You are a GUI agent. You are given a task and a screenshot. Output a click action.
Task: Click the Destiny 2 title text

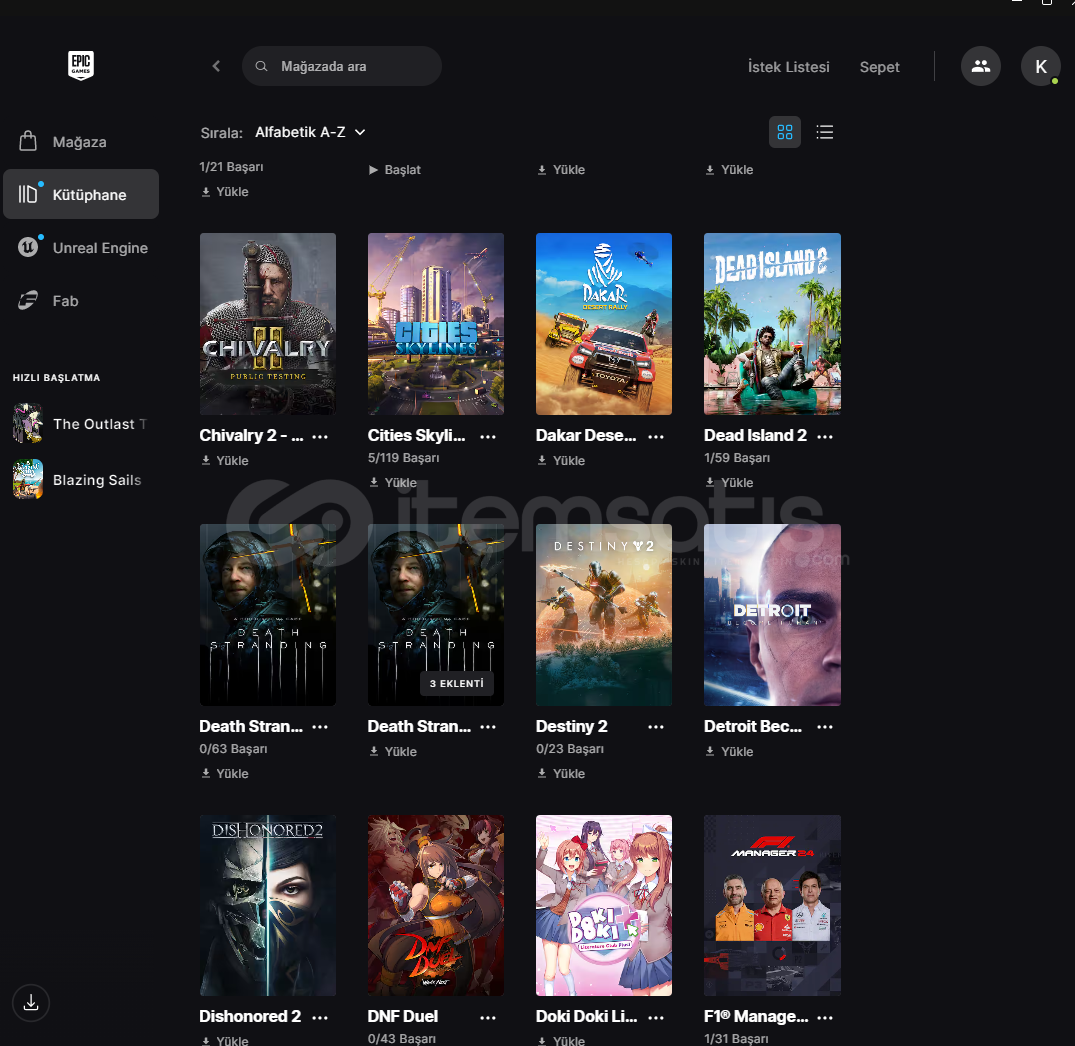(572, 726)
